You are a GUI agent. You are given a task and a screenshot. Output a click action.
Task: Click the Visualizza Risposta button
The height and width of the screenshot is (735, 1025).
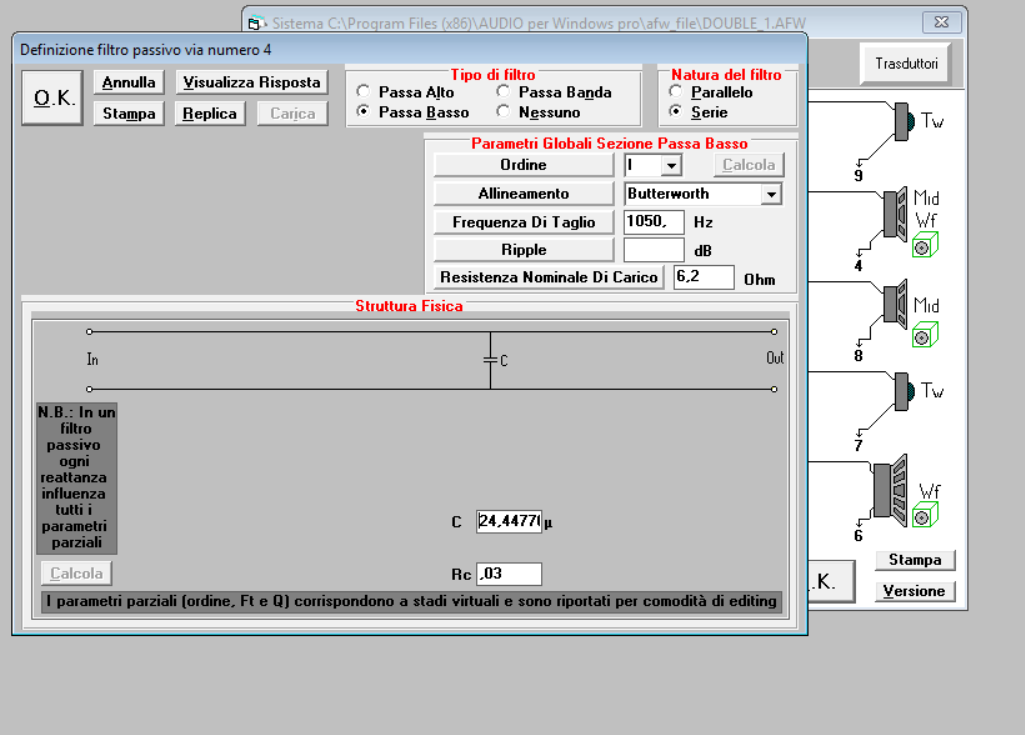point(252,82)
